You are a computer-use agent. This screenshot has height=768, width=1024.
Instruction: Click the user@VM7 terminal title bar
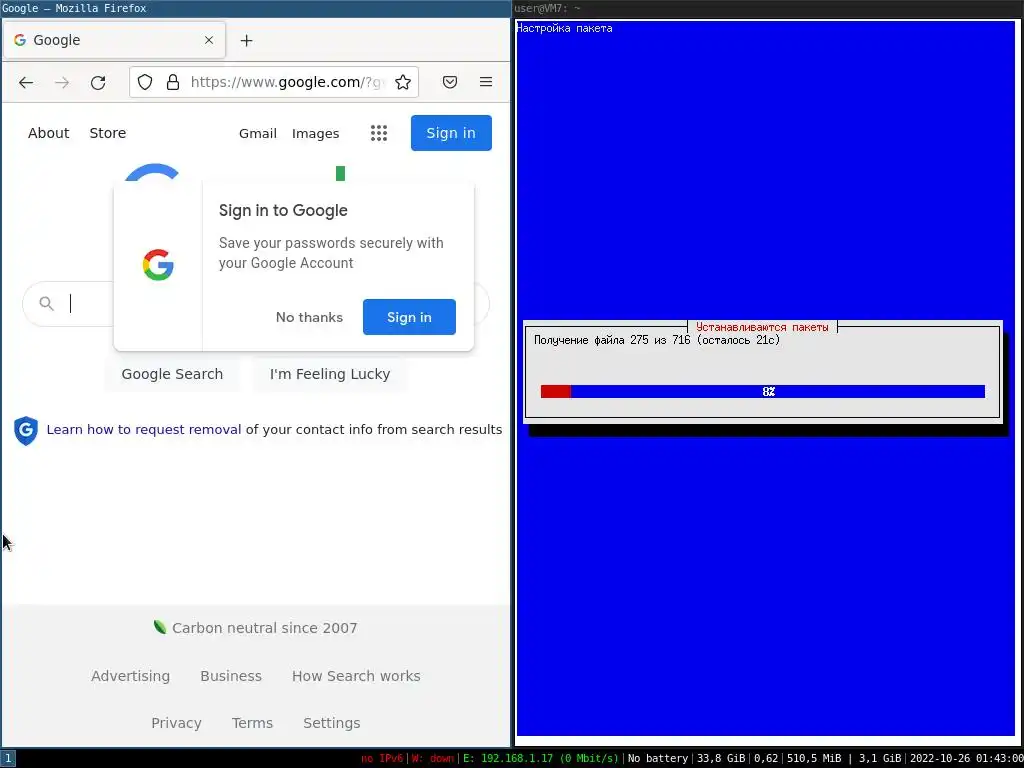pyautogui.click(x=768, y=8)
